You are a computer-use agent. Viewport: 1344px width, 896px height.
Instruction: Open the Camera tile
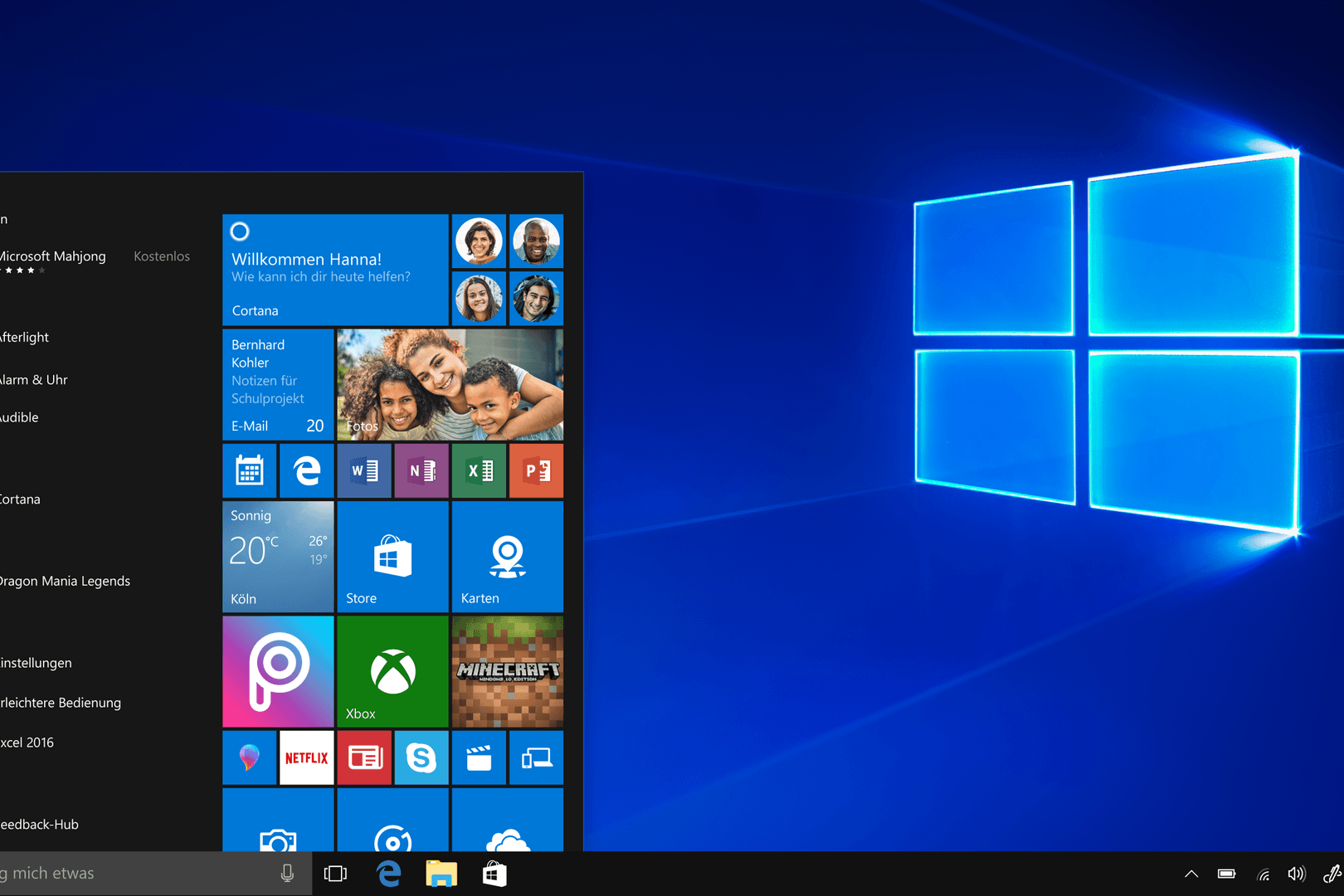pyautogui.click(x=278, y=820)
